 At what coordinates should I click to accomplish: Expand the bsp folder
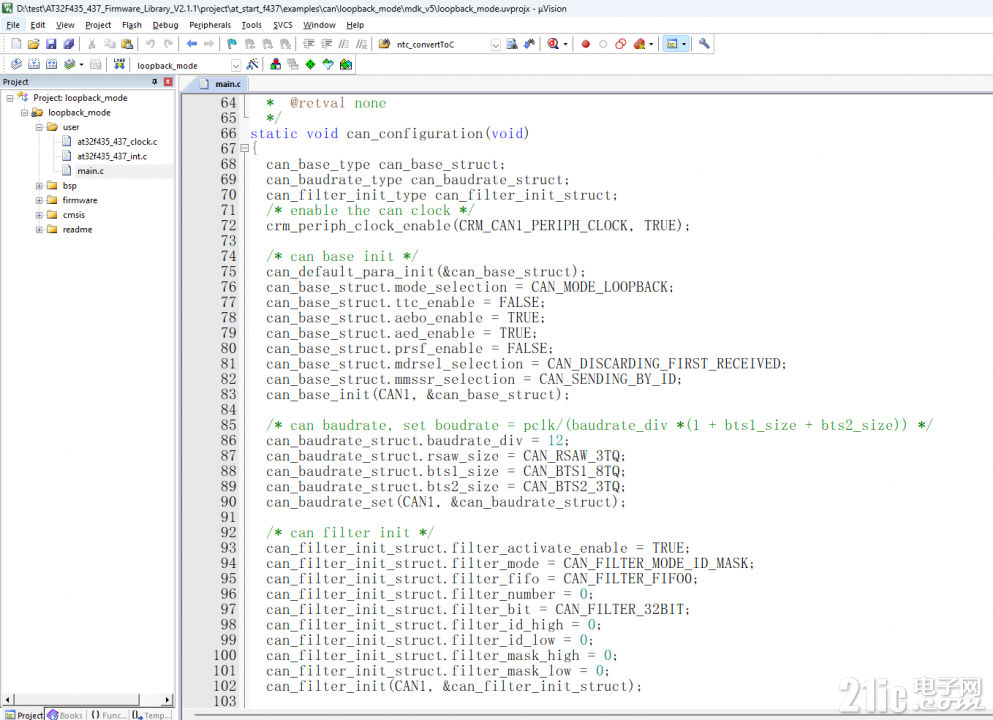(x=39, y=186)
